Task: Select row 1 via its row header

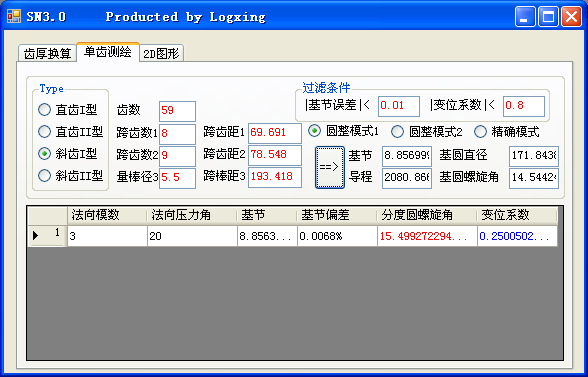Action: (x=47, y=236)
